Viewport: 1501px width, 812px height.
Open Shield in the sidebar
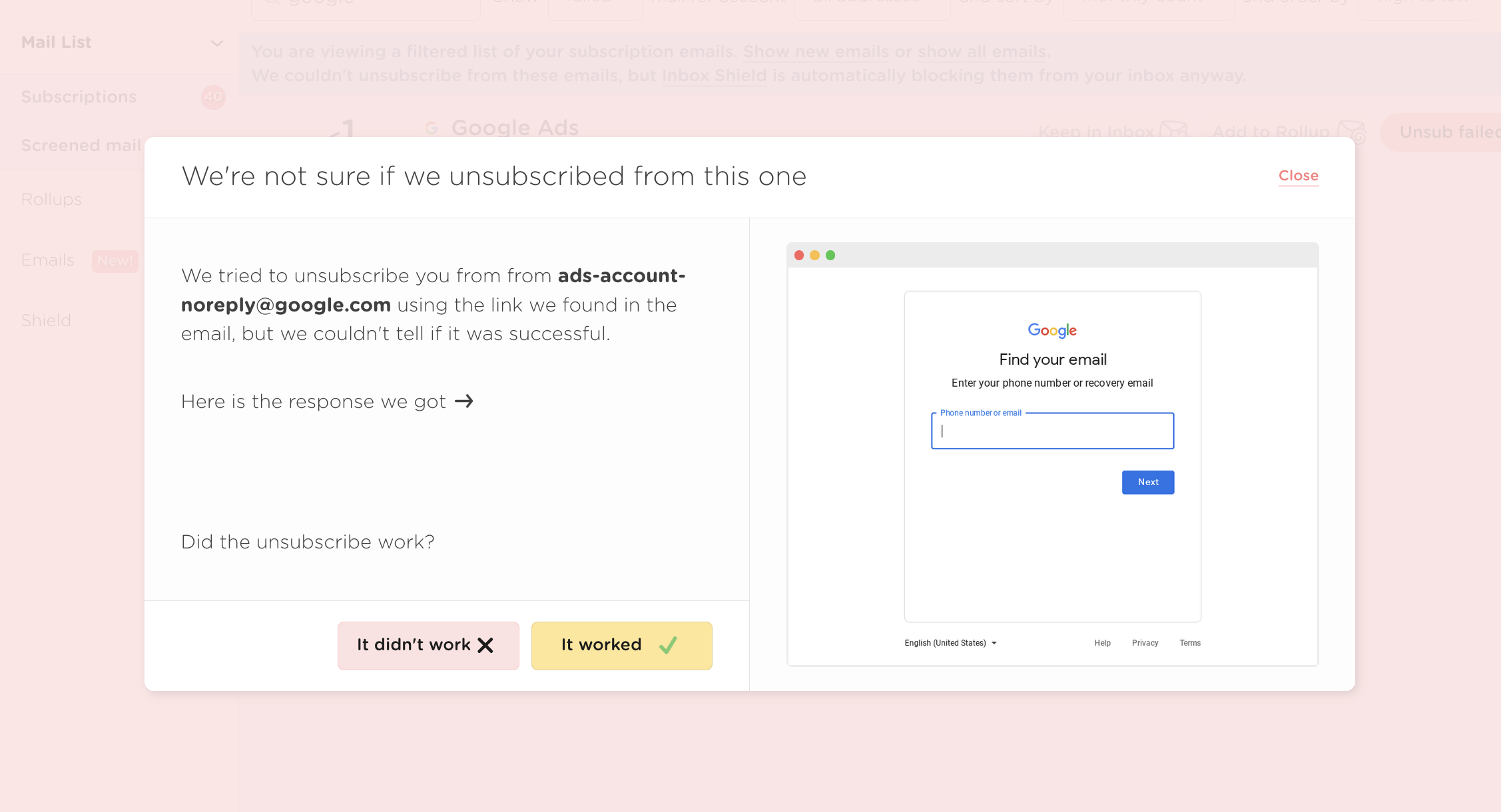[46, 321]
